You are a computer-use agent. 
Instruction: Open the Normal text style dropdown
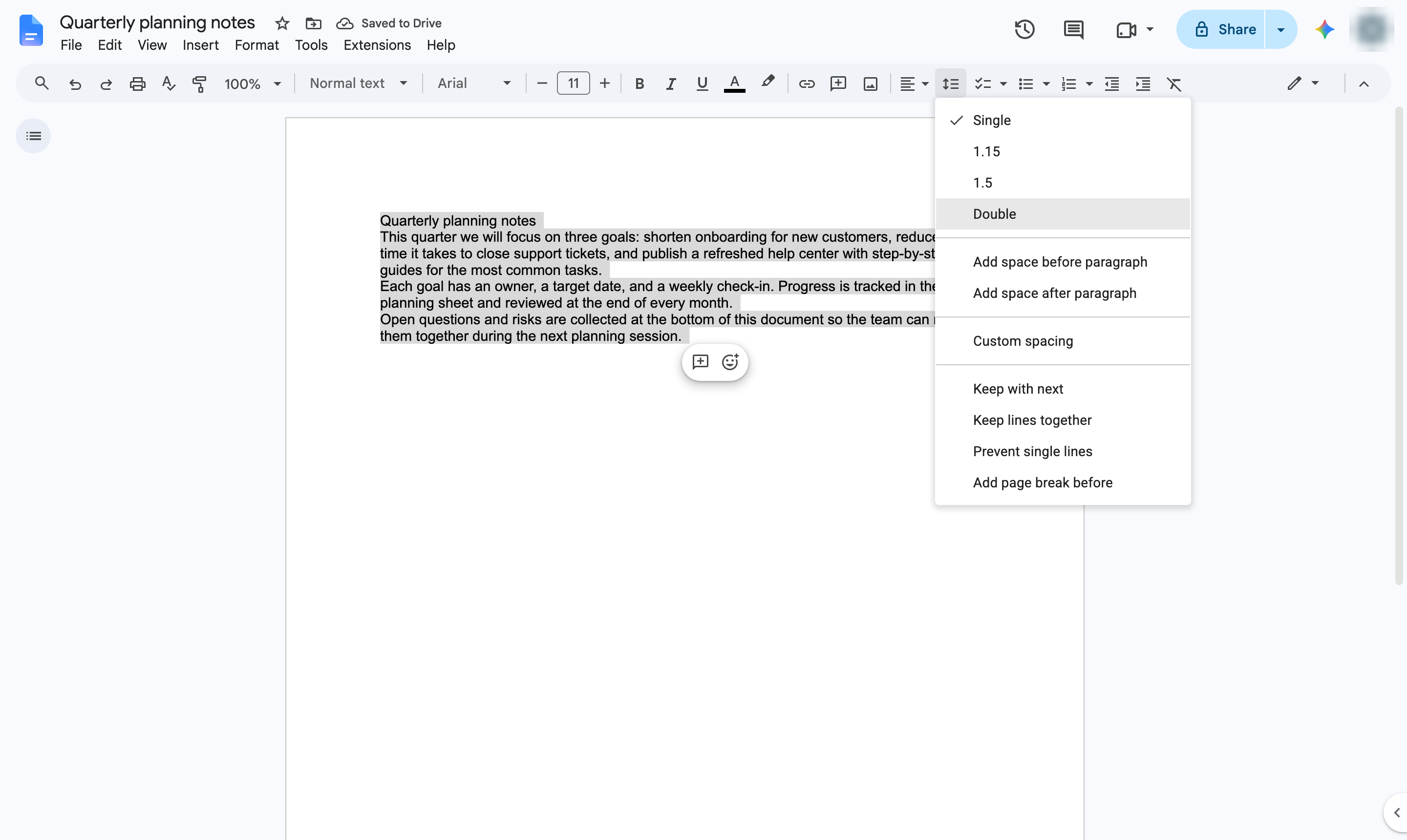coord(359,84)
